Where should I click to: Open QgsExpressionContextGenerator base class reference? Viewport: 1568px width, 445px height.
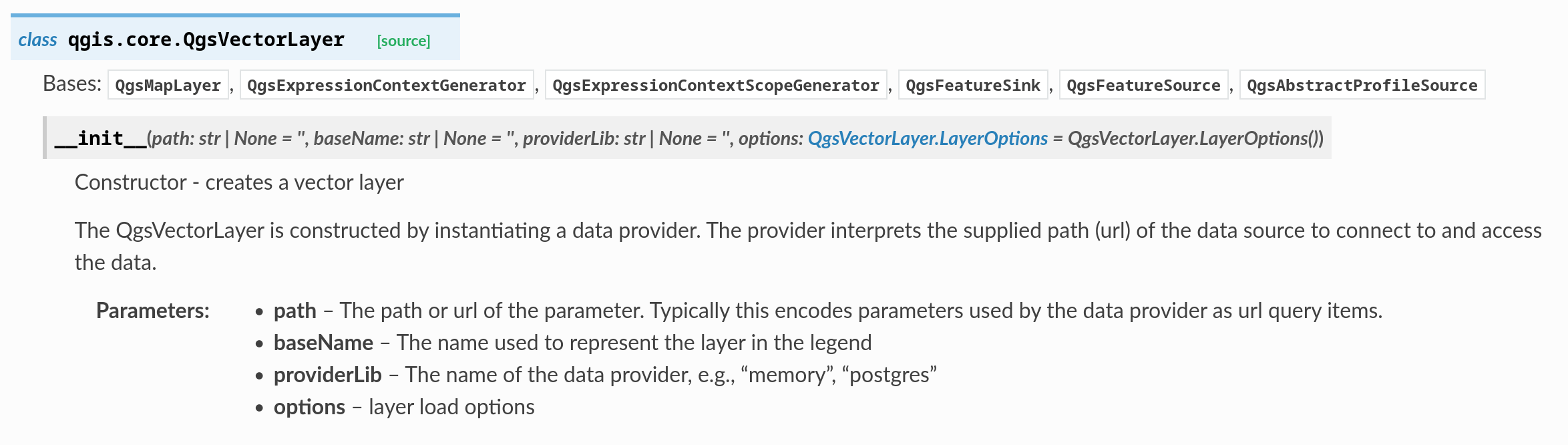click(386, 85)
